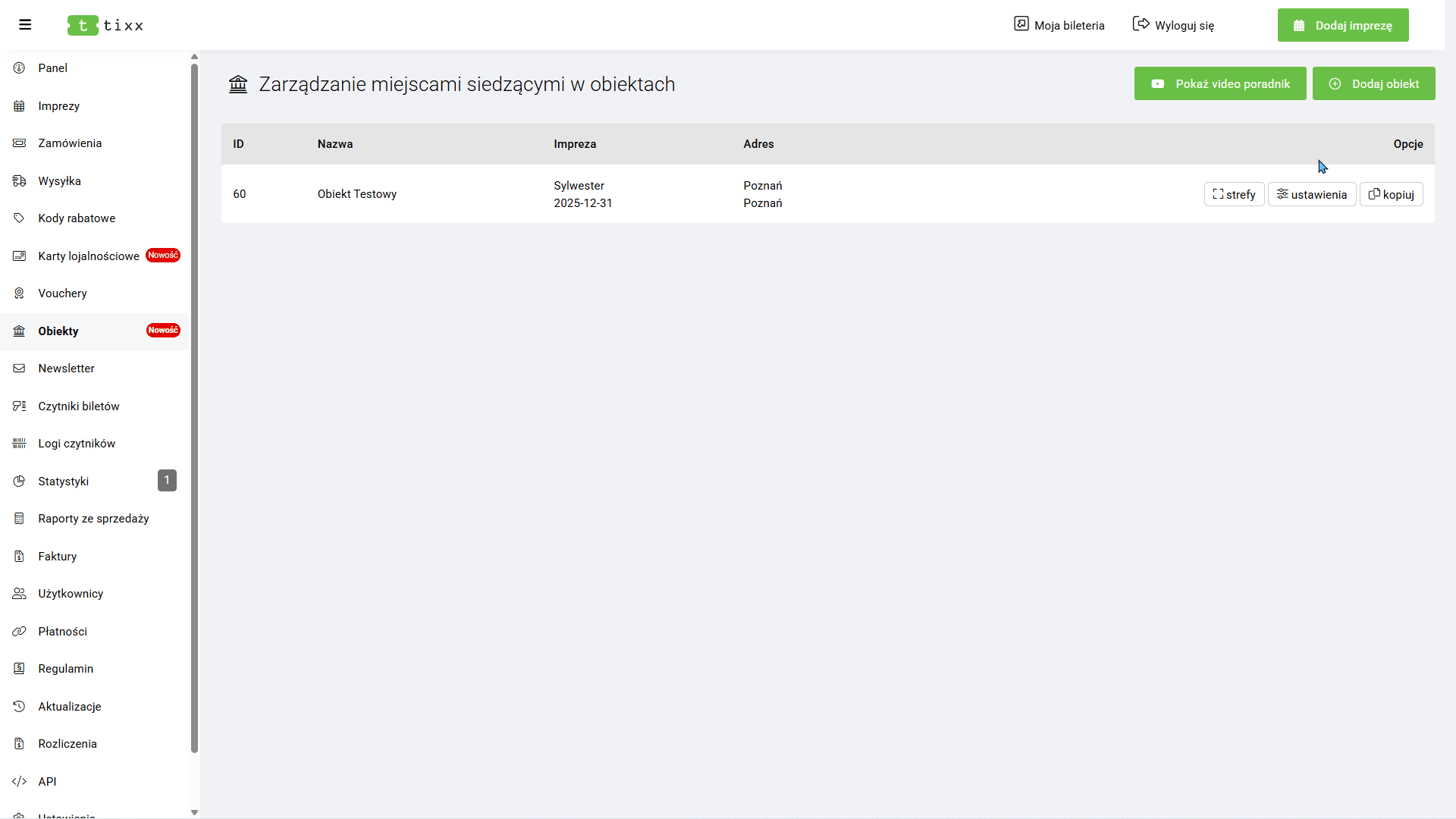Click kopiuj to duplicate Obiekt Testowy
The image size is (1456, 819).
[1391, 195]
